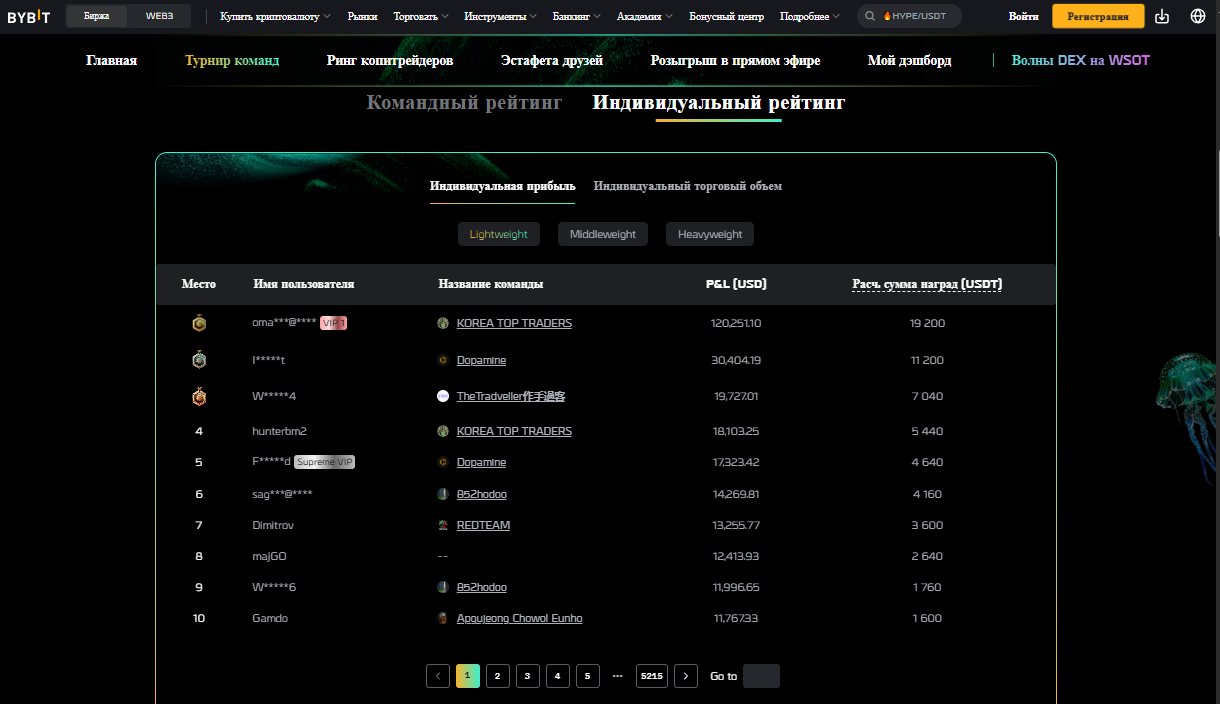Go to next page arrow

[686, 676]
